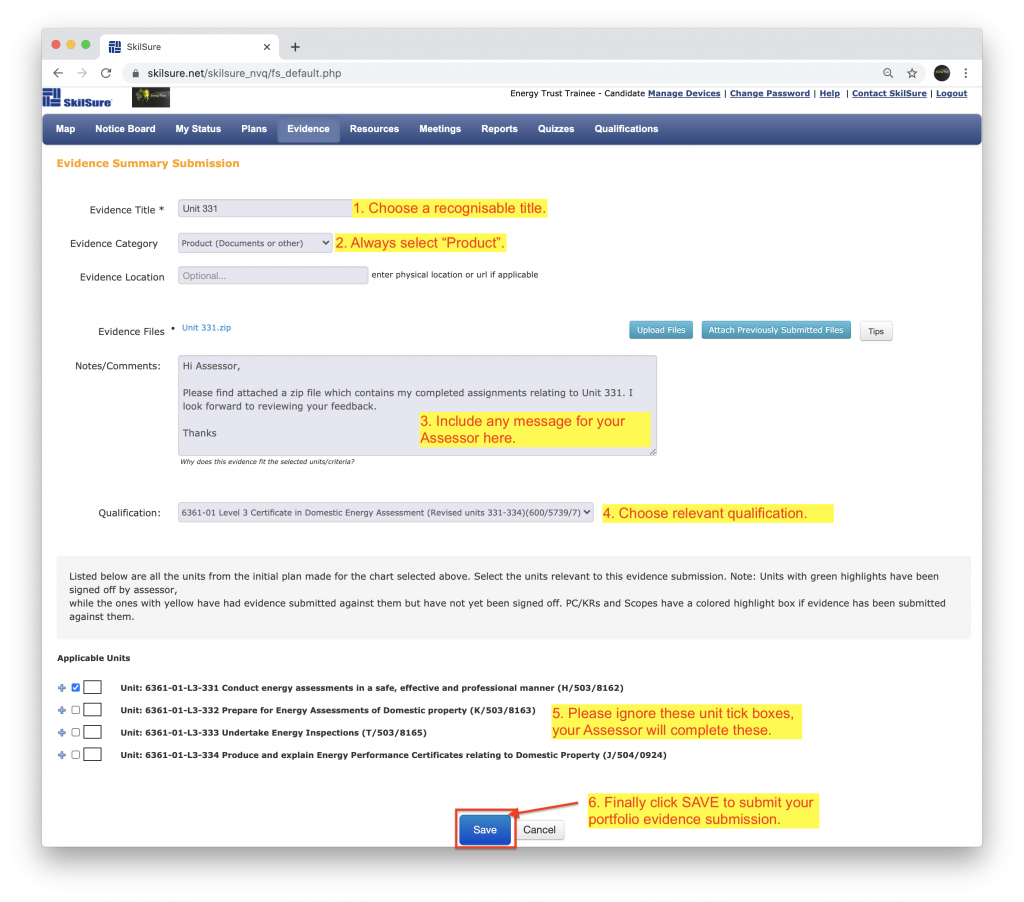1024x902 pixels.
Task: Open the Map menu item
Action: (65, 129)
